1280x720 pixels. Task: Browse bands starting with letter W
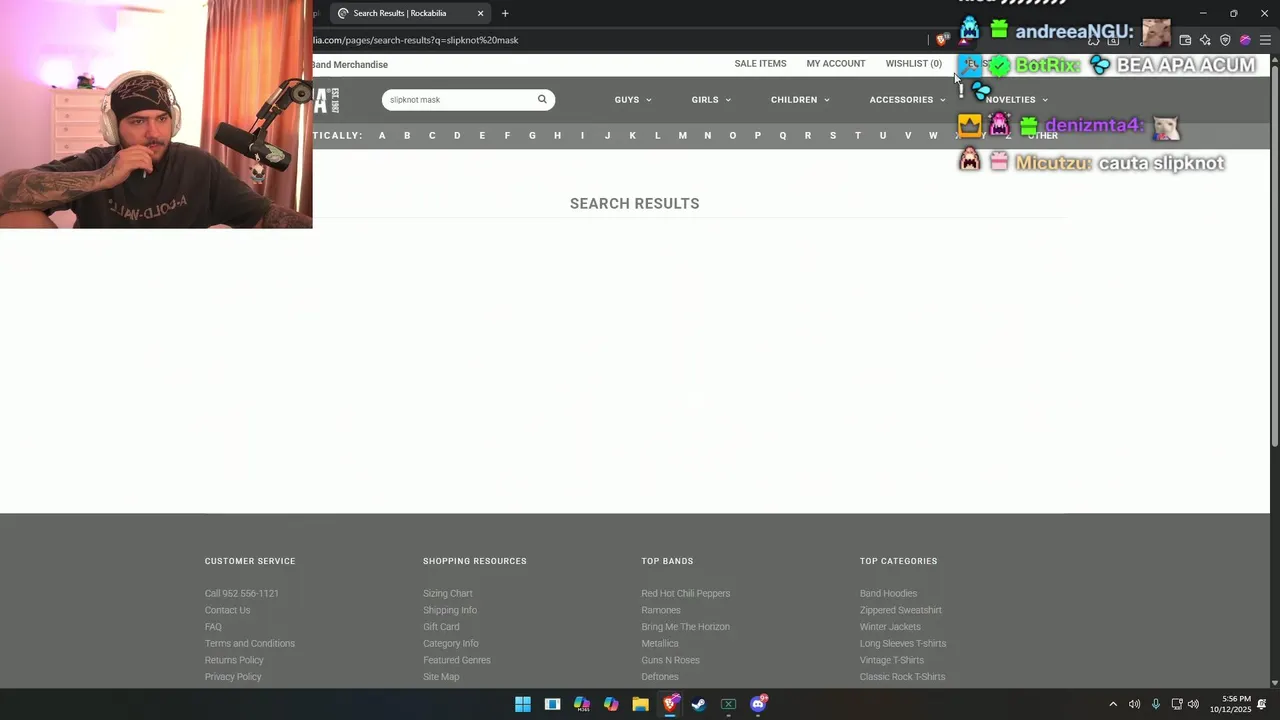click(933, 135)
